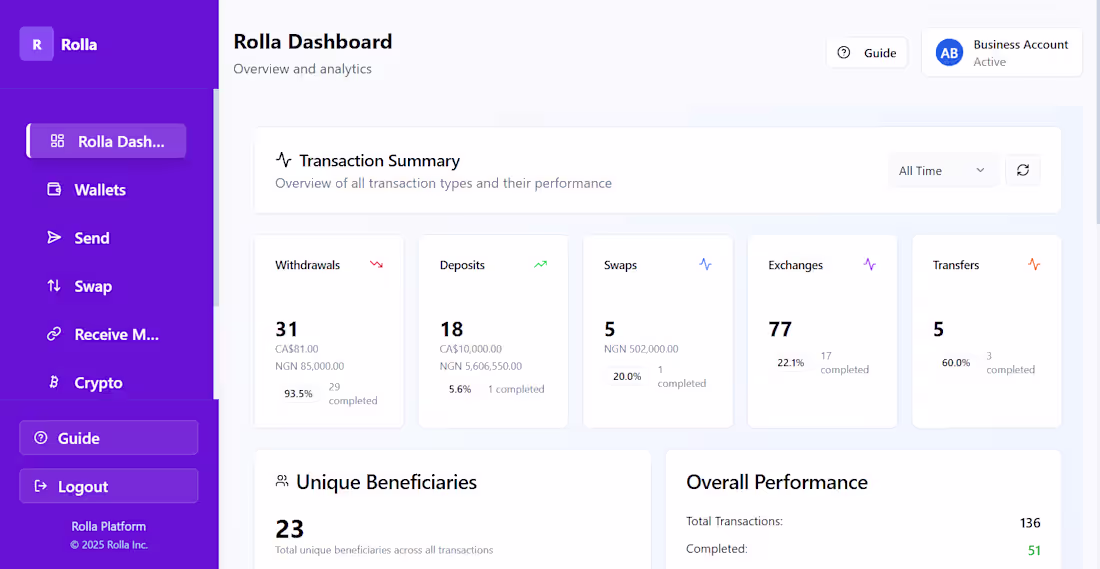This screenshot has width=1100, height=569.
Task: Go to Wallets in sidebar
Action: click(107, 189)
